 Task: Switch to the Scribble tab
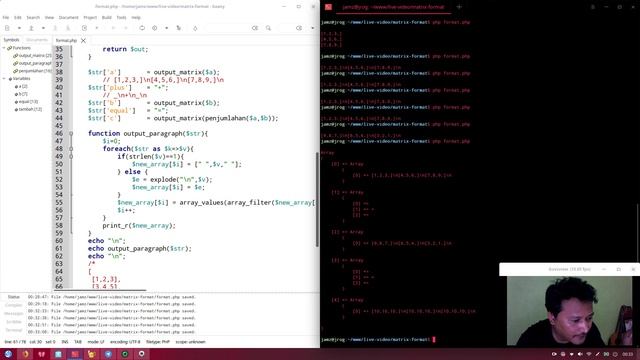click(x=13, y=322)
